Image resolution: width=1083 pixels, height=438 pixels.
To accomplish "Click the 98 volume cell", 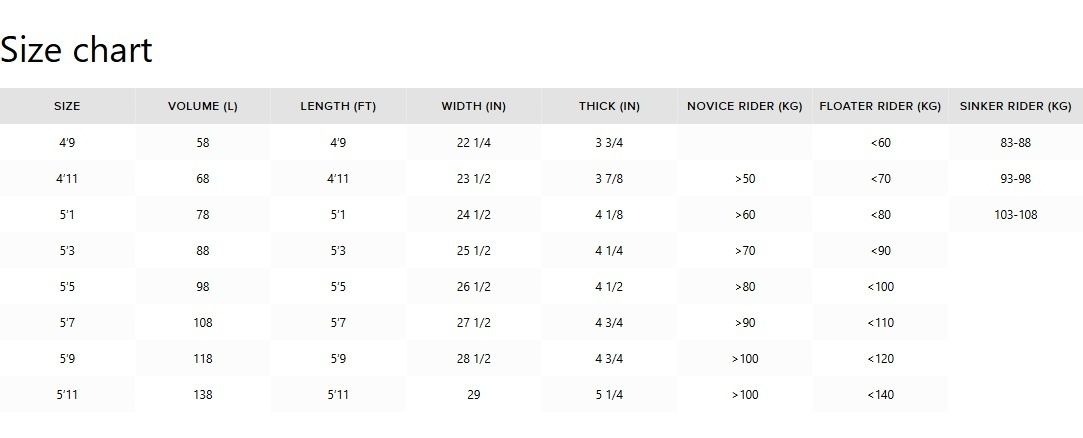I will [203, 287].
